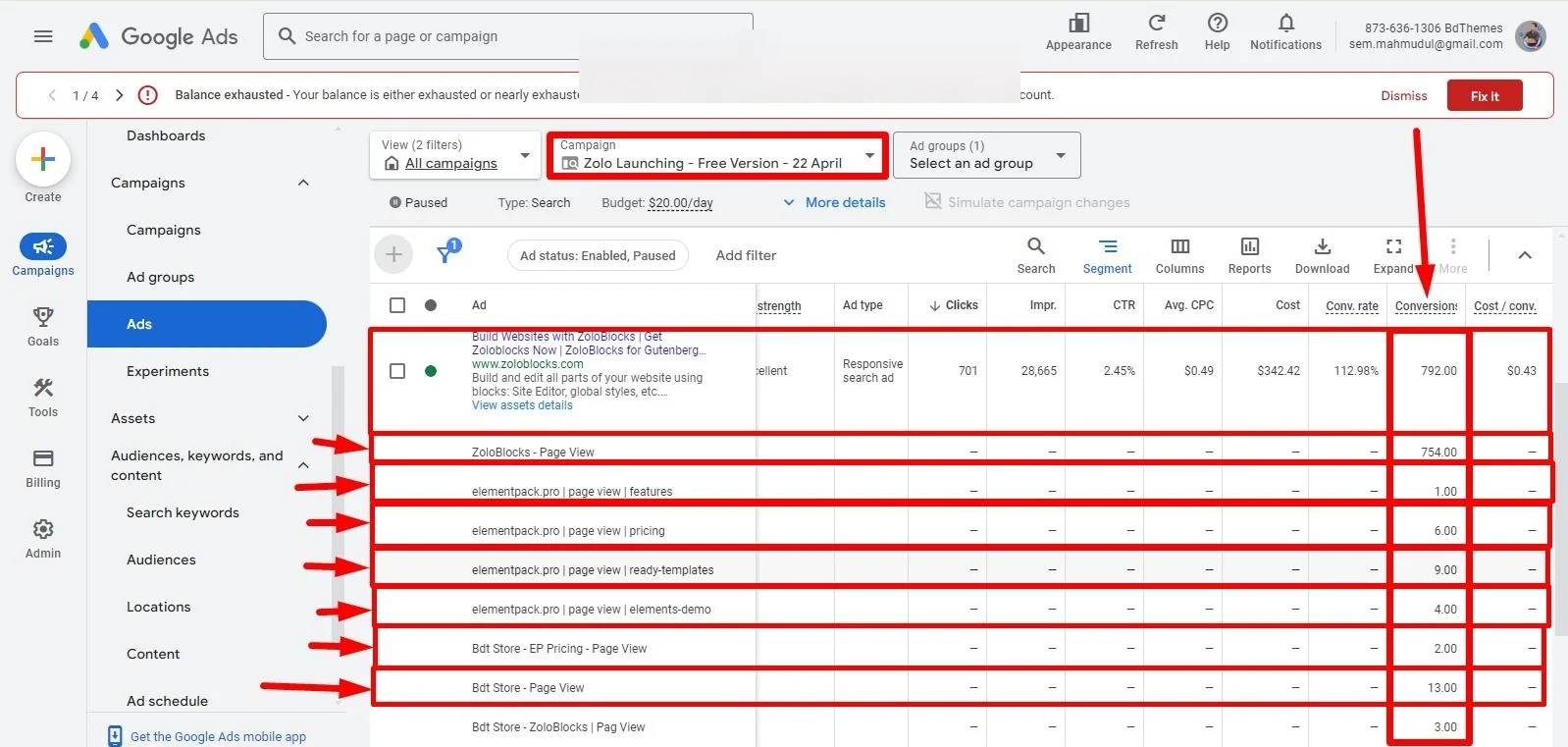View Notifications bell

point(1285,31)
